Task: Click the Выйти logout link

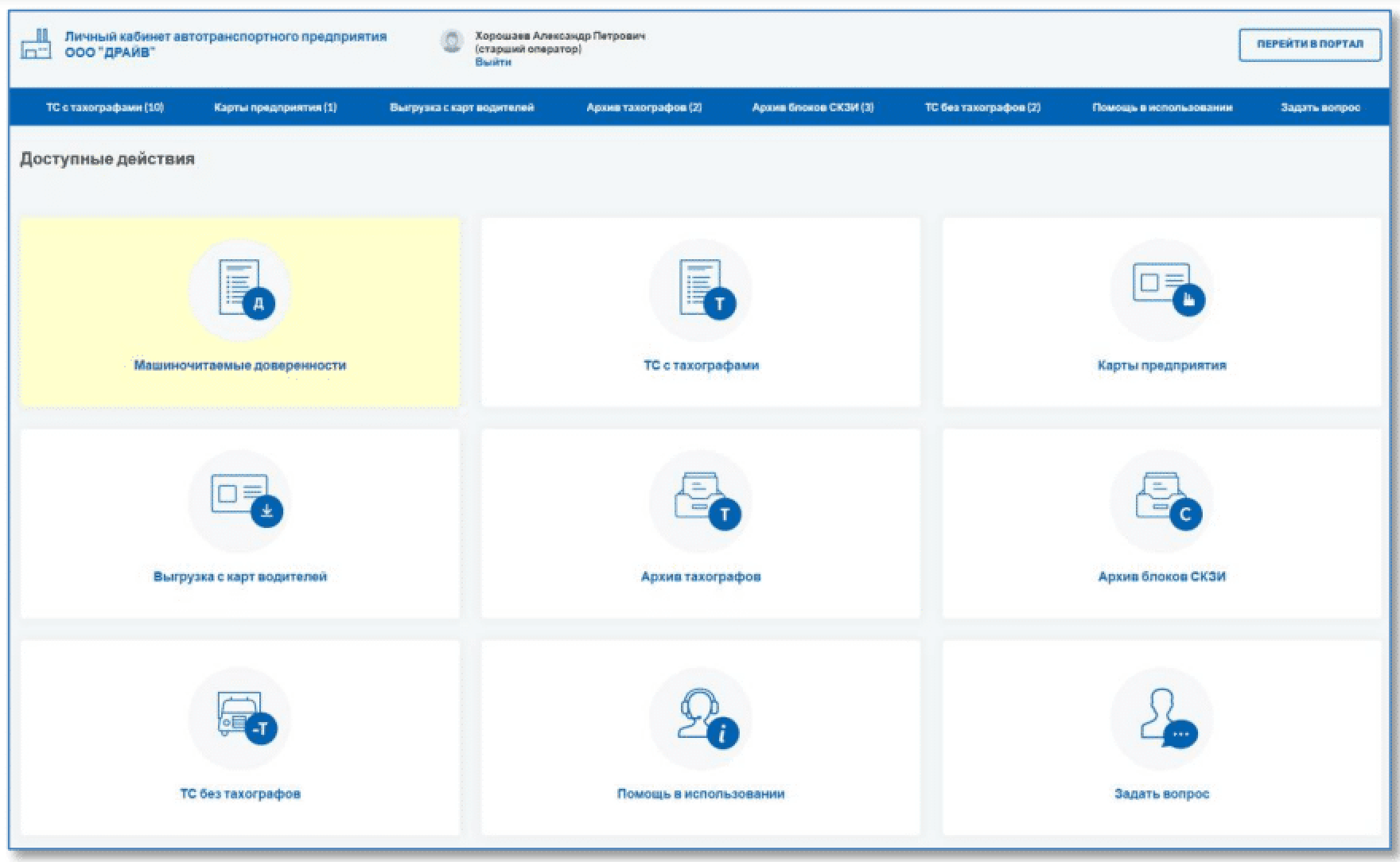Action: click(x=492, y=62)
